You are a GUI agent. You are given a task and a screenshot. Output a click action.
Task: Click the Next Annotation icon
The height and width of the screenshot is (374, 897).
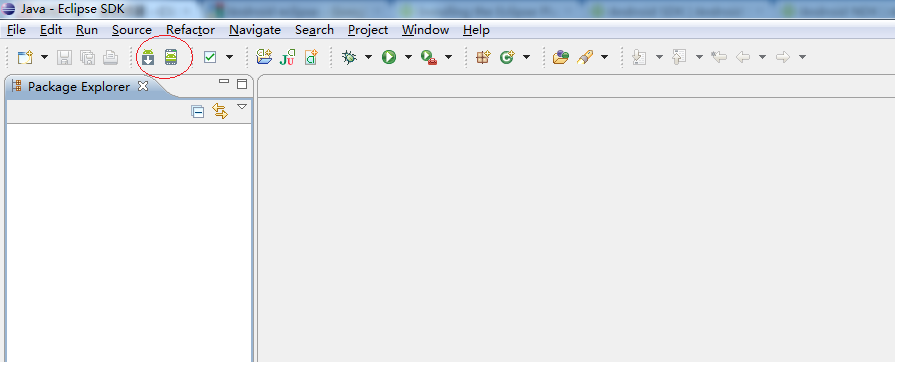640,57
